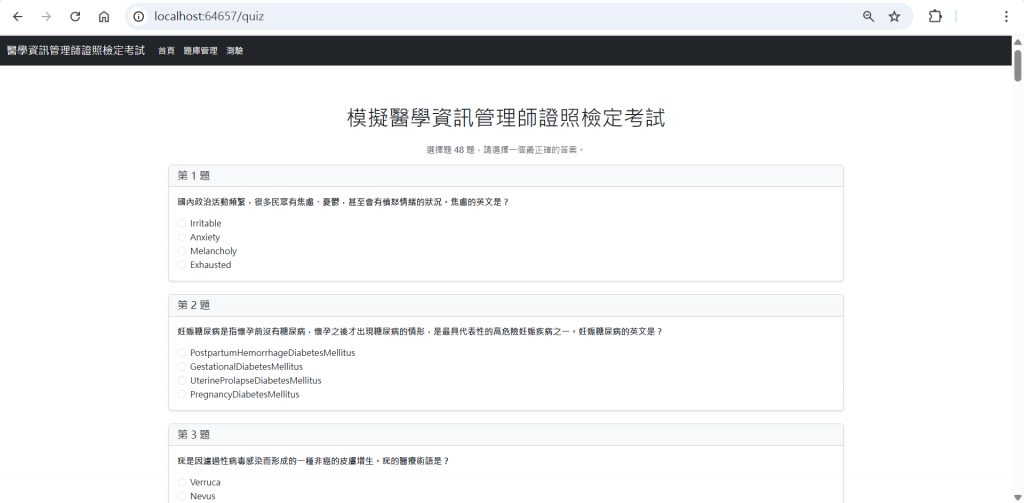Go back with the browser back arrow

[x=18, y=17]
